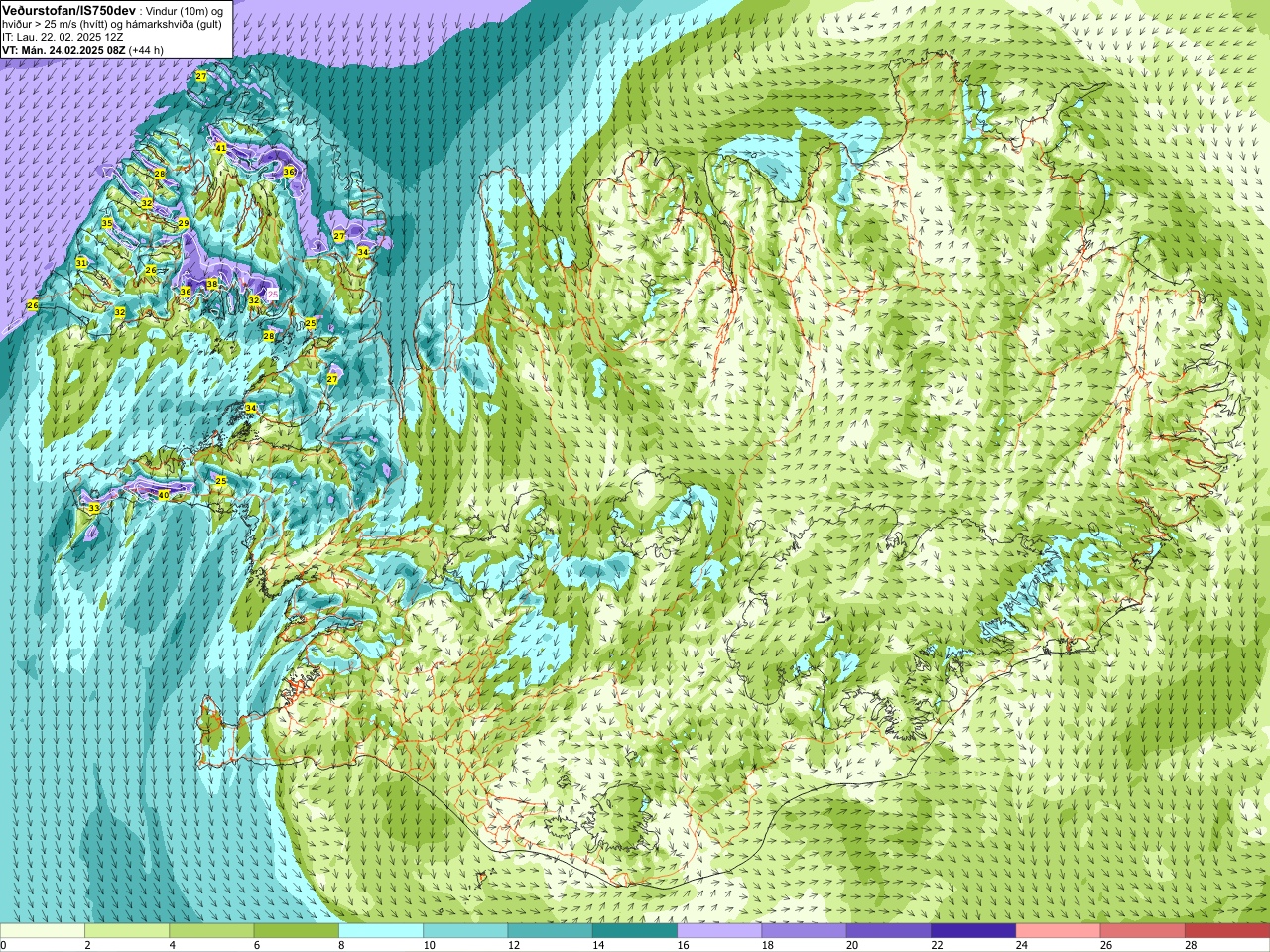
Task: Select the 8–10 m/s pale cyan legend swatch
Action: 381,931
